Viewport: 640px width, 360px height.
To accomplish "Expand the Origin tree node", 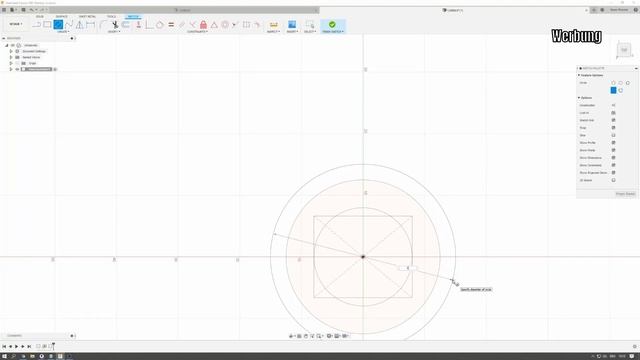I will click(11, 63).
